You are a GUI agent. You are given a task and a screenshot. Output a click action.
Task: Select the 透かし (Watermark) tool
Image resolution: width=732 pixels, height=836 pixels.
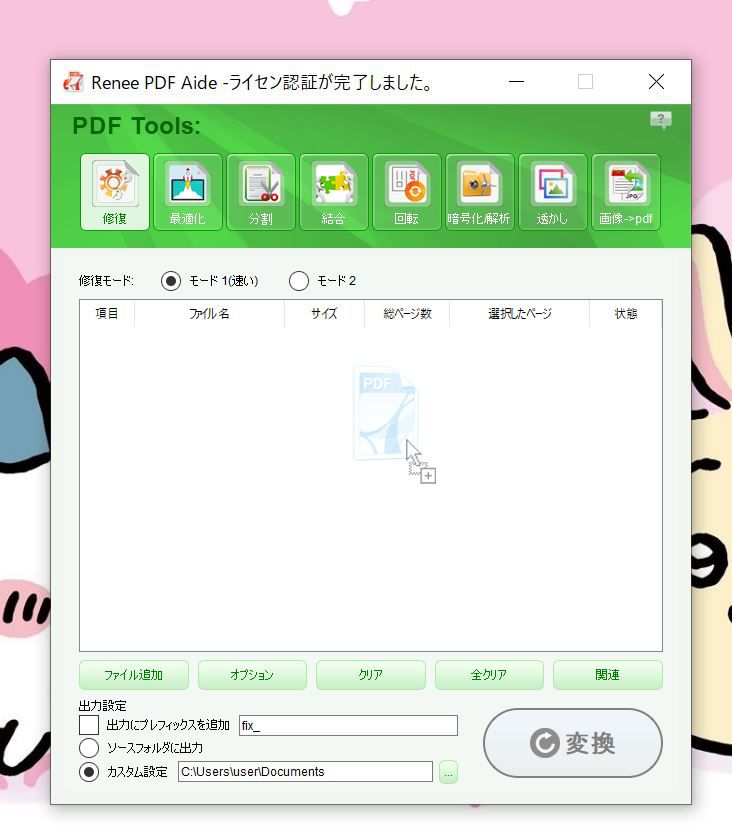553,192
